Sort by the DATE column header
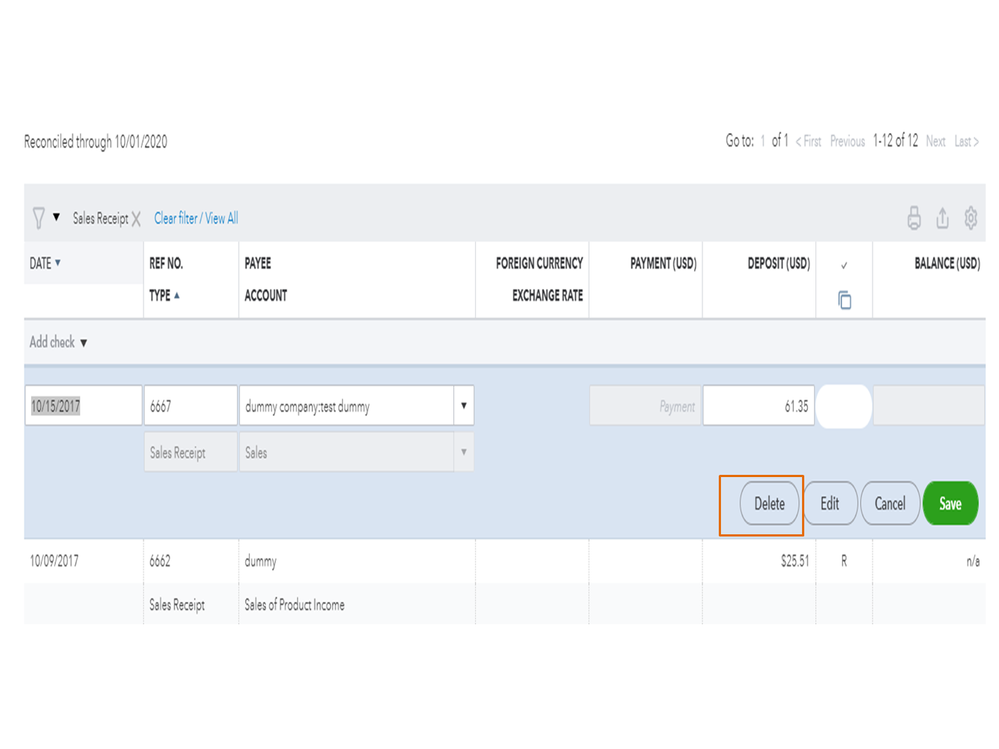The height and width of the screenshot is (749, 999). coord(45,263)
